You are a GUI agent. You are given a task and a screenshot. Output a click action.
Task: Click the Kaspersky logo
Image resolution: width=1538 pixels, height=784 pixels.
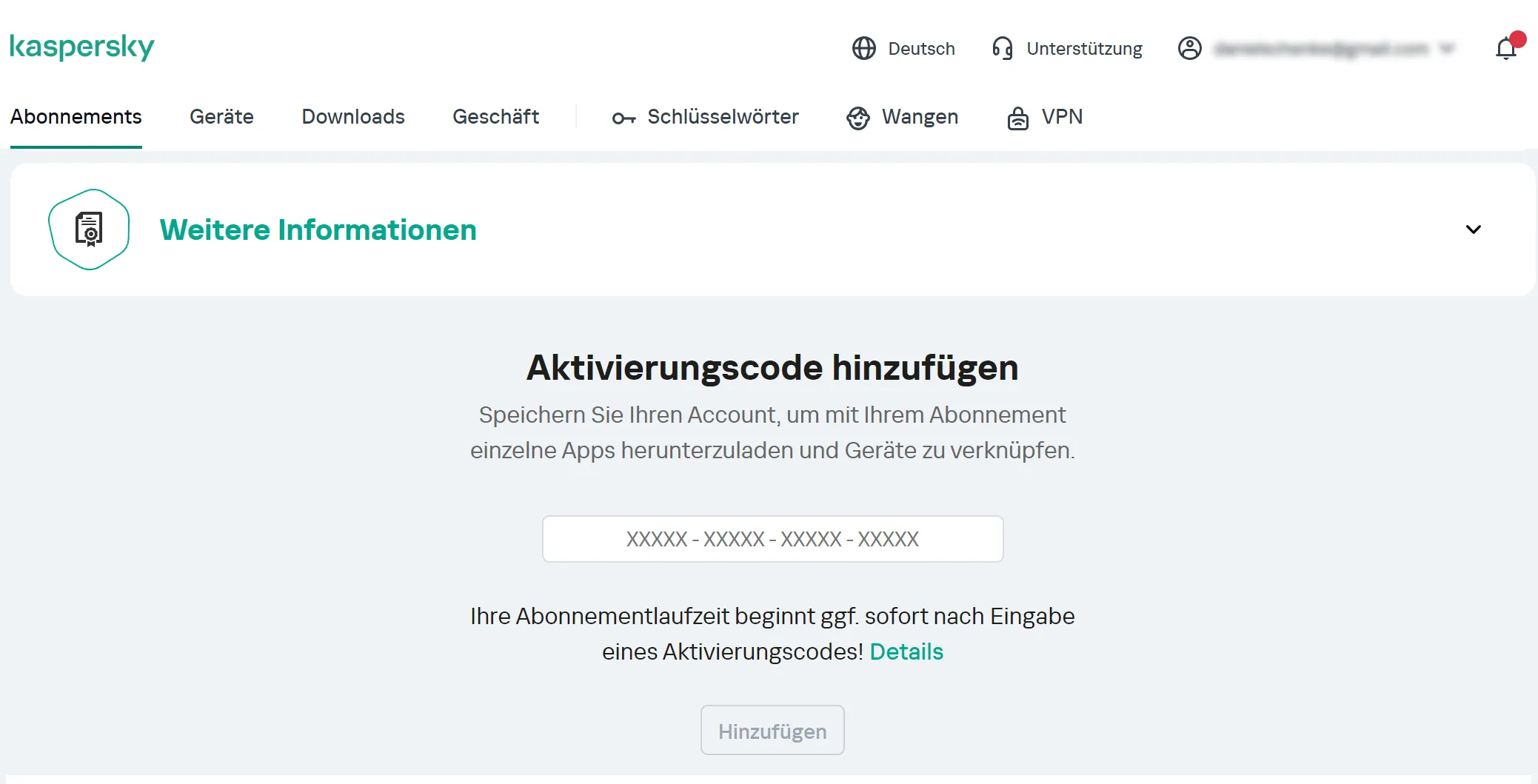81,47
